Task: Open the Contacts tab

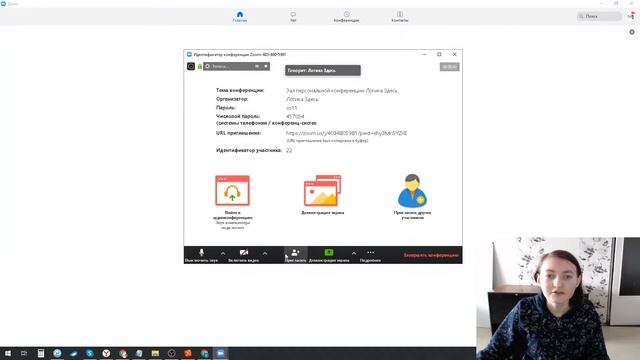Action: pos(400,16)
